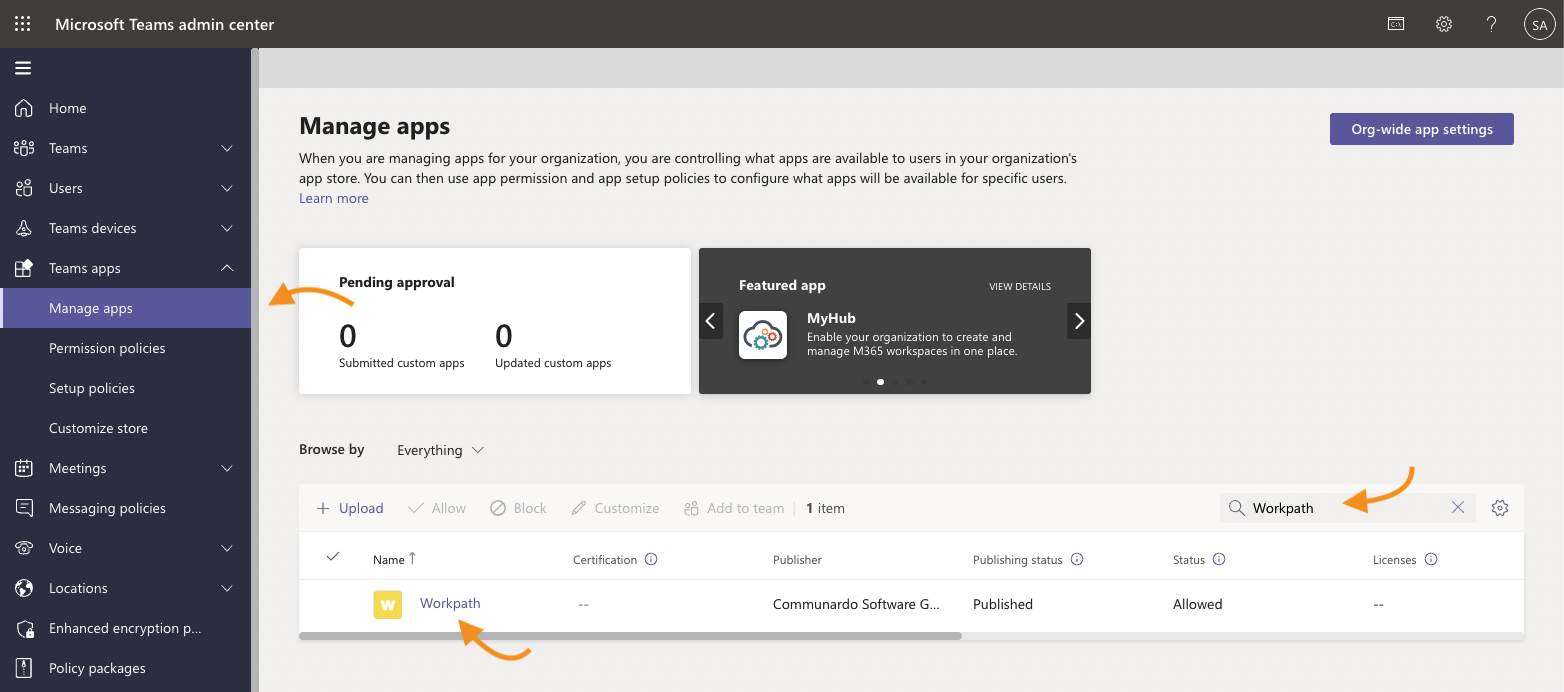This screenshot has width=1564, height=692.
Task: Click the Teams people icon in sidebar
Action: [x=24, y=148]
